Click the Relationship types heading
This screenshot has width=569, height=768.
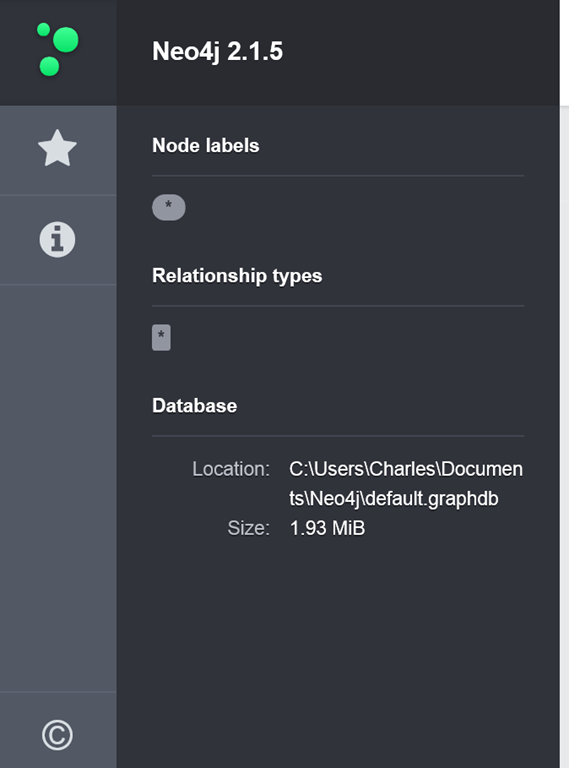tap(237, 276)
